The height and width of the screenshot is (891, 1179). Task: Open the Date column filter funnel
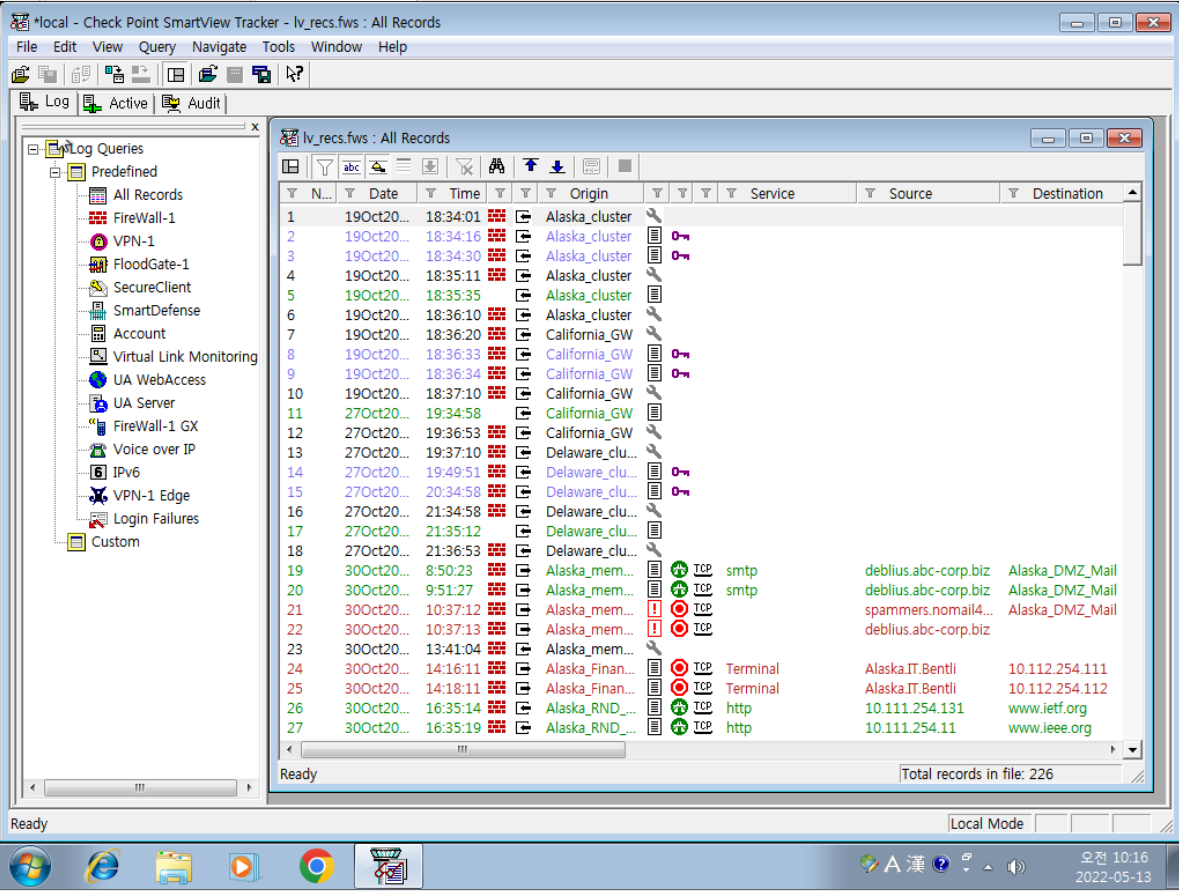tap(350, 193)
